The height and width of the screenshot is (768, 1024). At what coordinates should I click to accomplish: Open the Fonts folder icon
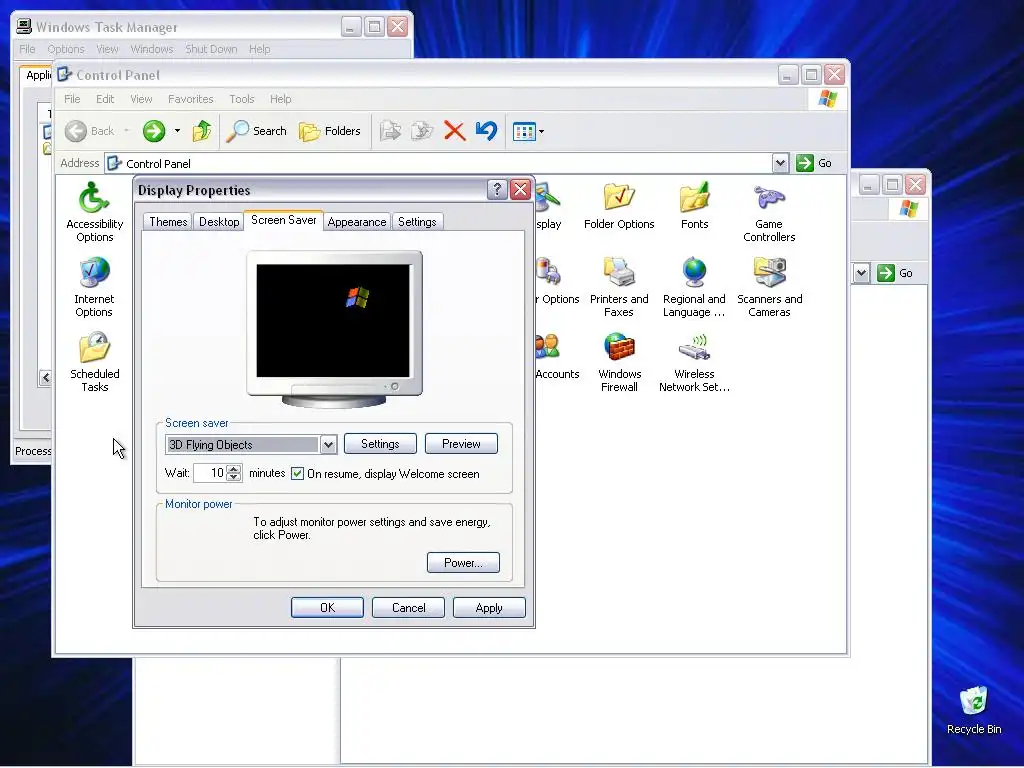(x=694, y=206)
